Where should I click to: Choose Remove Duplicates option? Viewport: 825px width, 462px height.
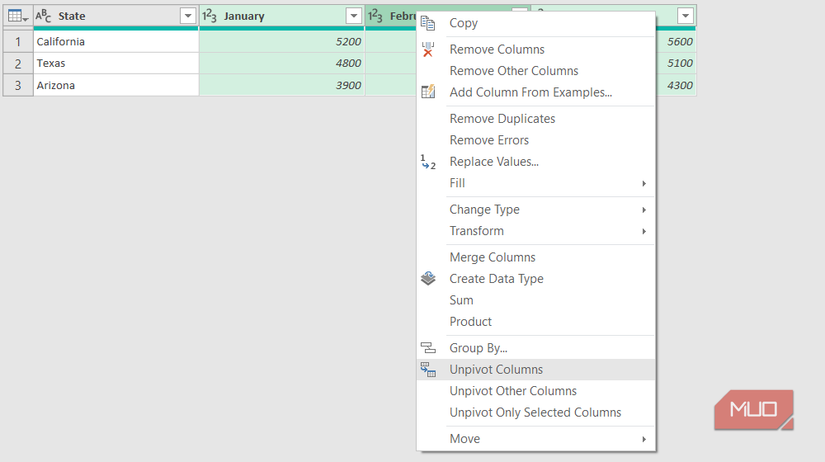coord(502,119)
